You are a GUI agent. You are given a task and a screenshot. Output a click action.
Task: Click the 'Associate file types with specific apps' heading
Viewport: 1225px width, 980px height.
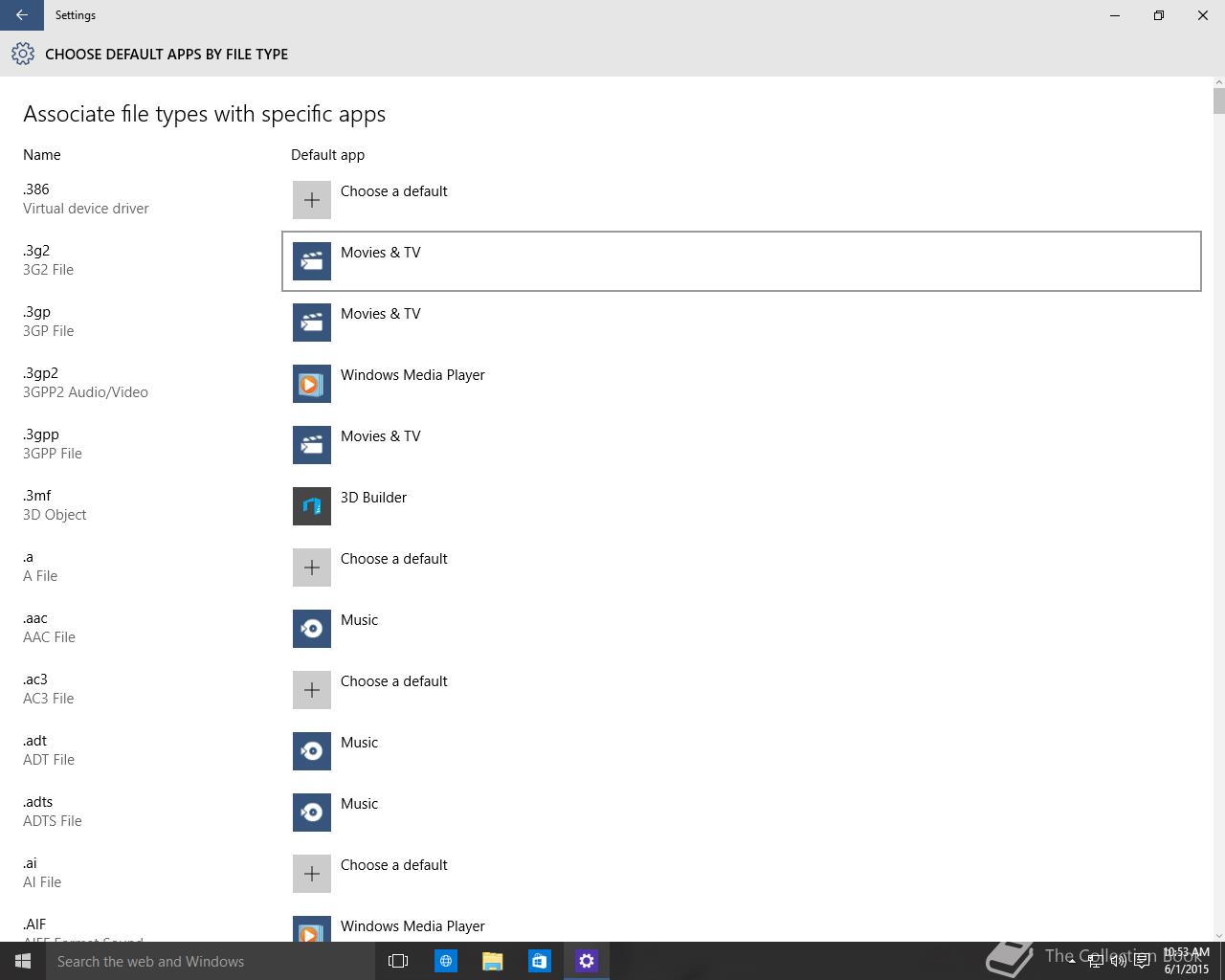204,114
